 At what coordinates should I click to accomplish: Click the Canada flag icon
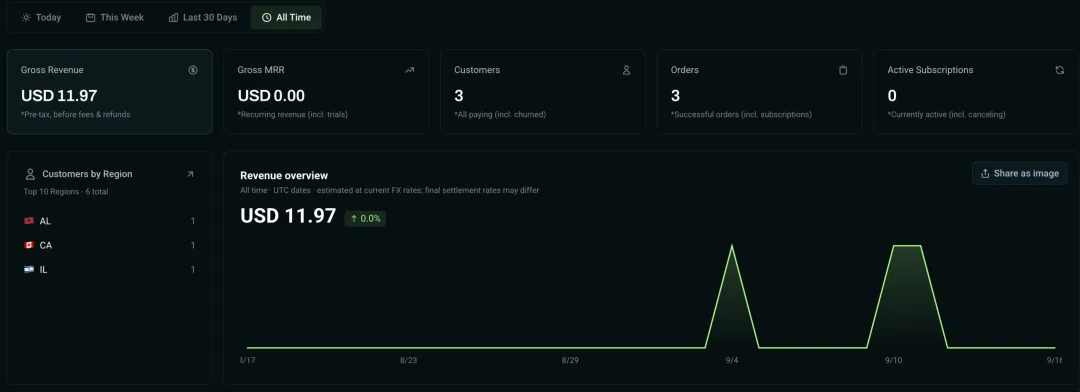pos(29,245)
